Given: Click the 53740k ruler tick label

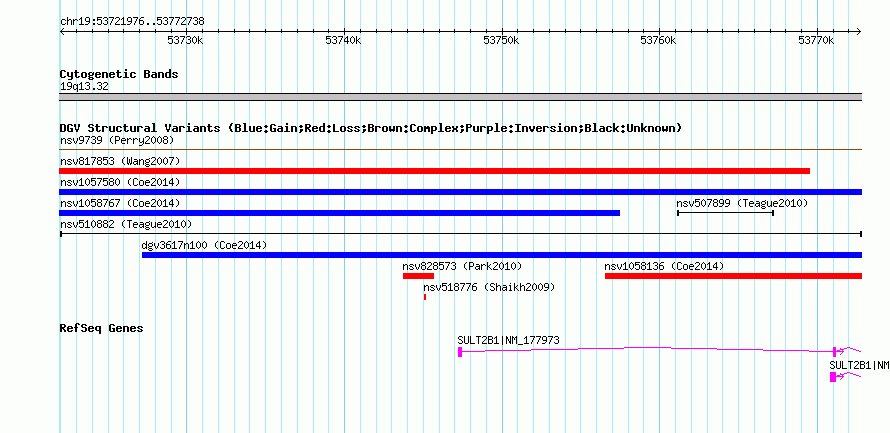Looking at the screenshot, I should (x=343, y=40).
